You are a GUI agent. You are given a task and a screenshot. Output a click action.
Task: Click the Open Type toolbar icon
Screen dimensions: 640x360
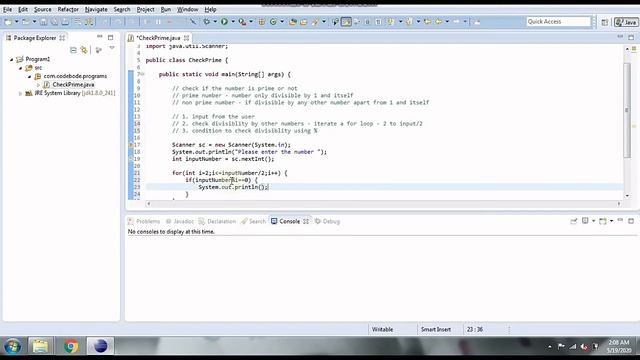(293, 22)
